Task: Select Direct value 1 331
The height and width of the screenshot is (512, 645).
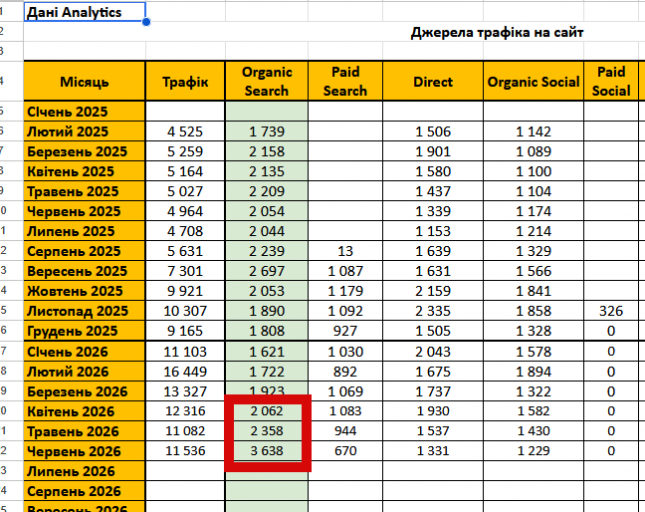Action: click(433, 451)
